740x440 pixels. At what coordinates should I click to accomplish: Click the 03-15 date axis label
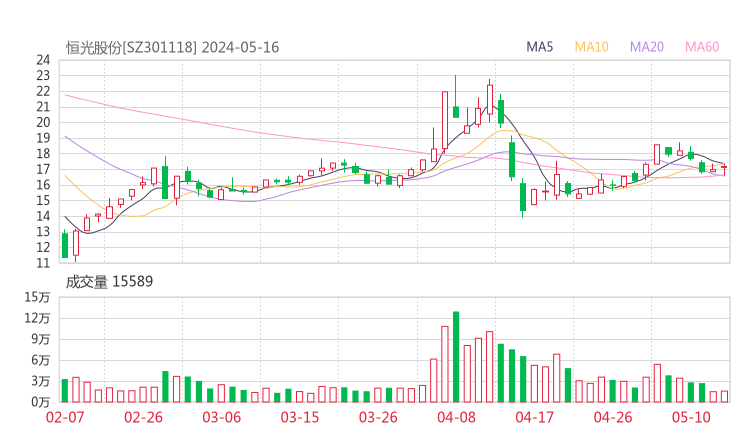tap(300, 417)
